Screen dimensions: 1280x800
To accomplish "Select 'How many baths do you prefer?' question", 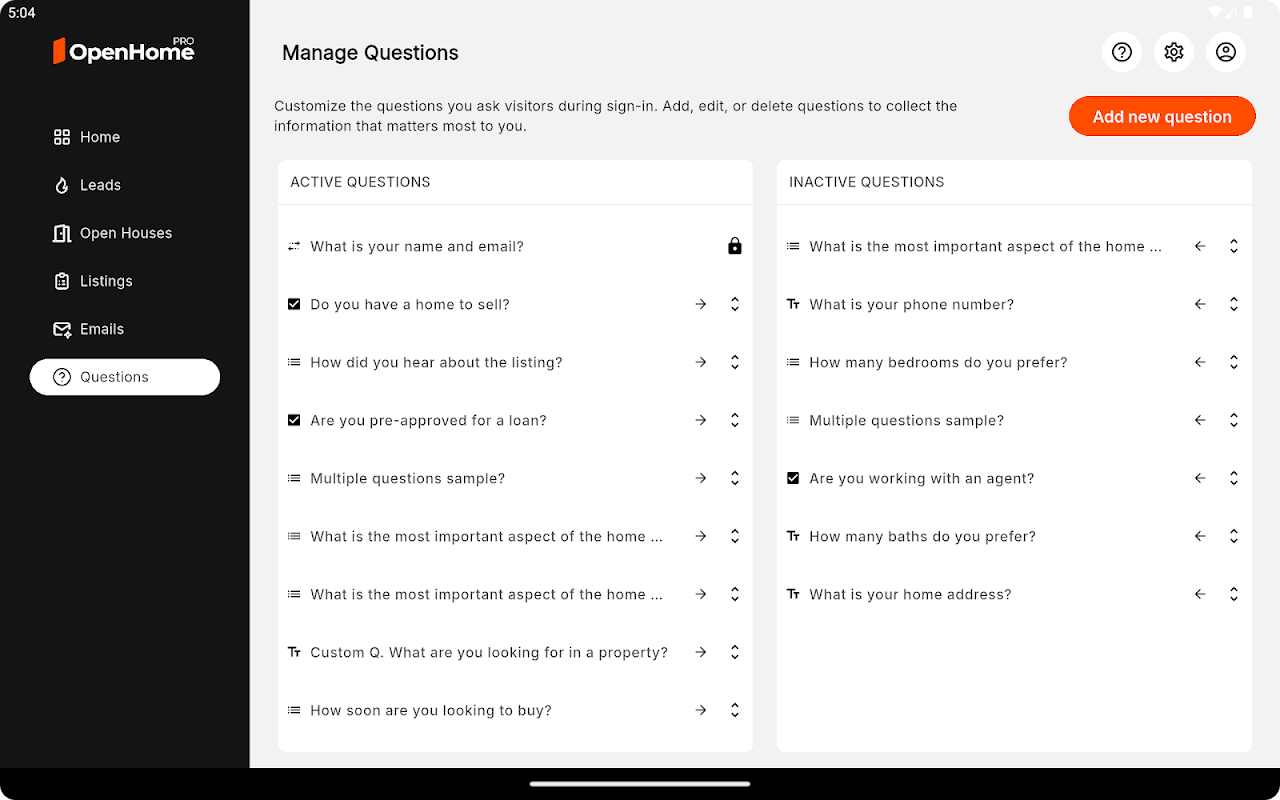I will (x=922, y=536).
